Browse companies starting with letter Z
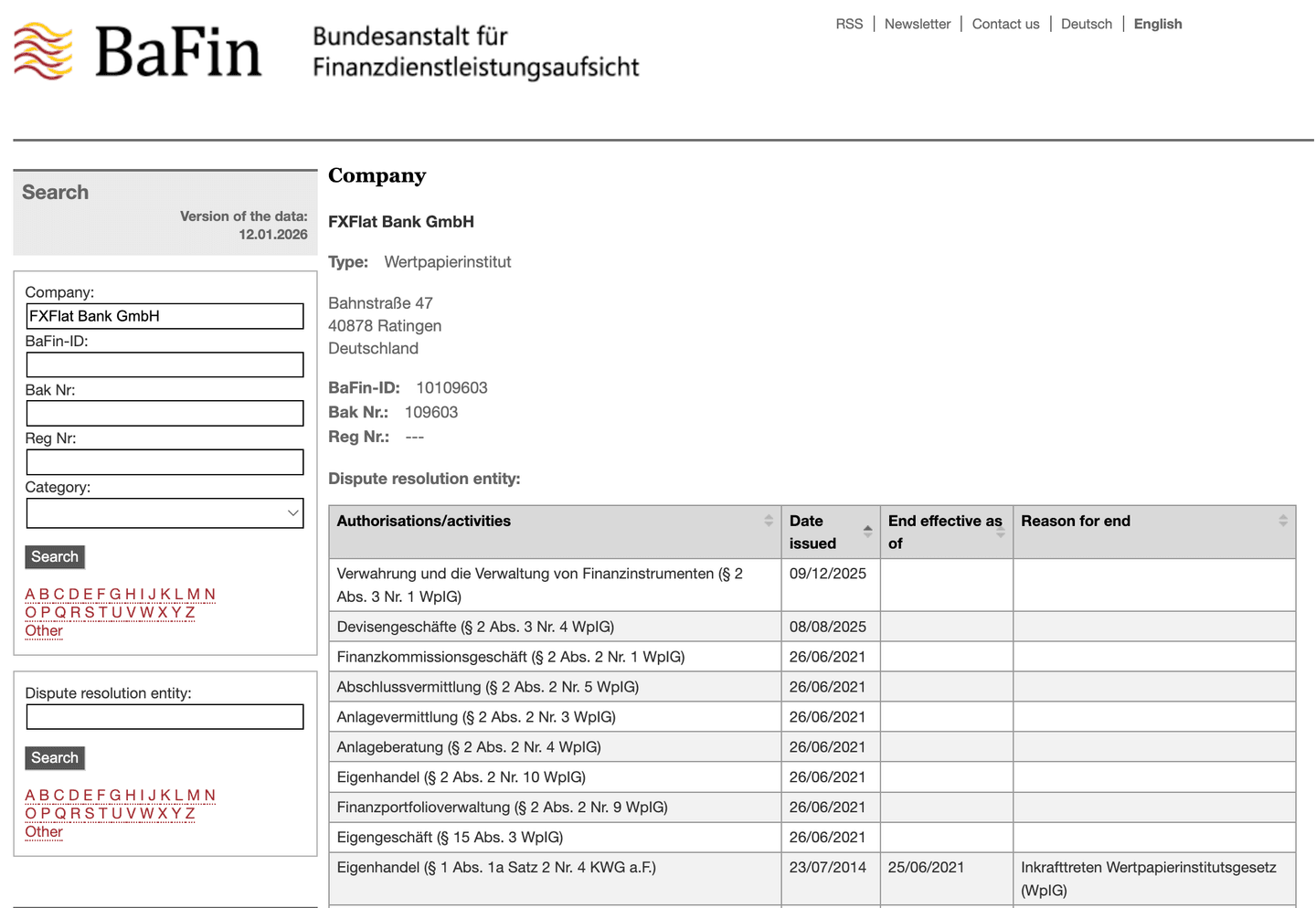This screenshot has width=1316, height=908. 190,612
